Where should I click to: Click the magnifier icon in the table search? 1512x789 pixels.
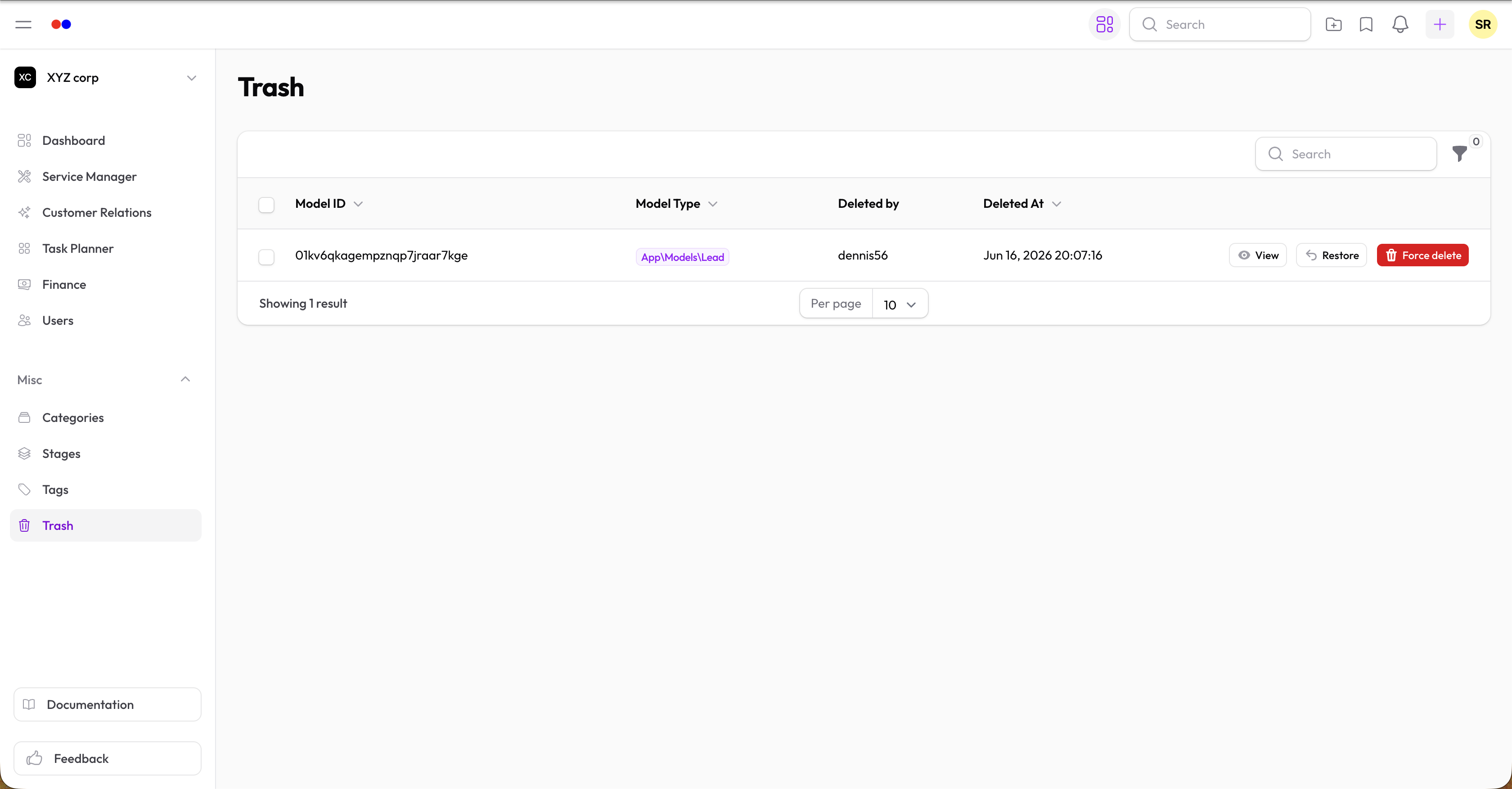[x=1275, y=154]
